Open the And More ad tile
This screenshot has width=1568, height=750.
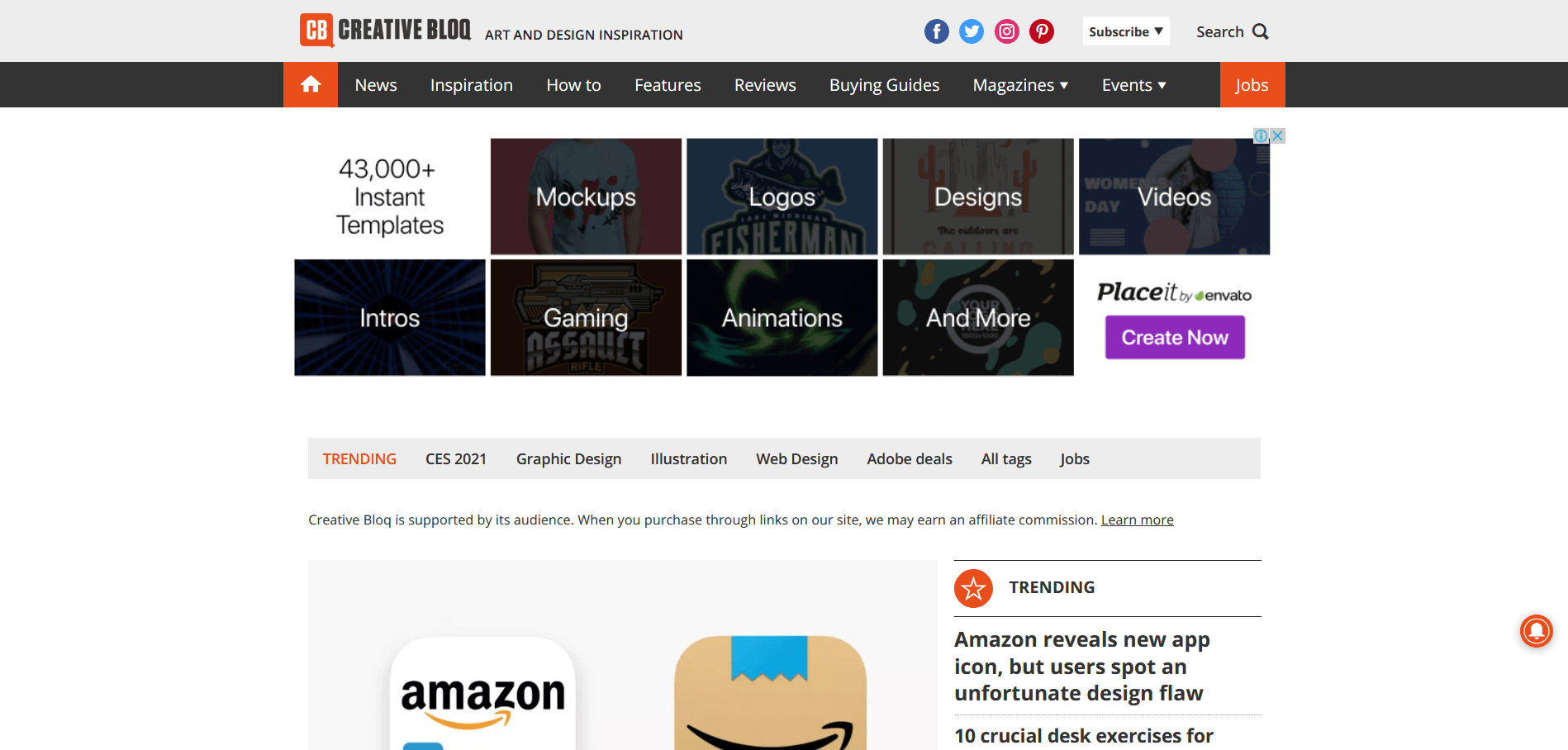[x=978, y=317]
